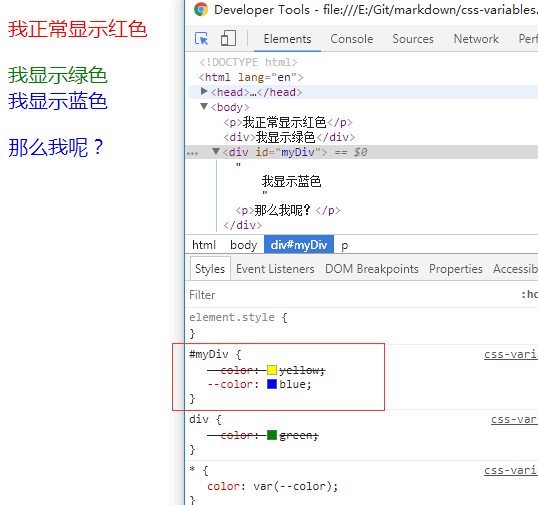
Task: Open css-variables source link for div rule
Action: coord(514,419)
